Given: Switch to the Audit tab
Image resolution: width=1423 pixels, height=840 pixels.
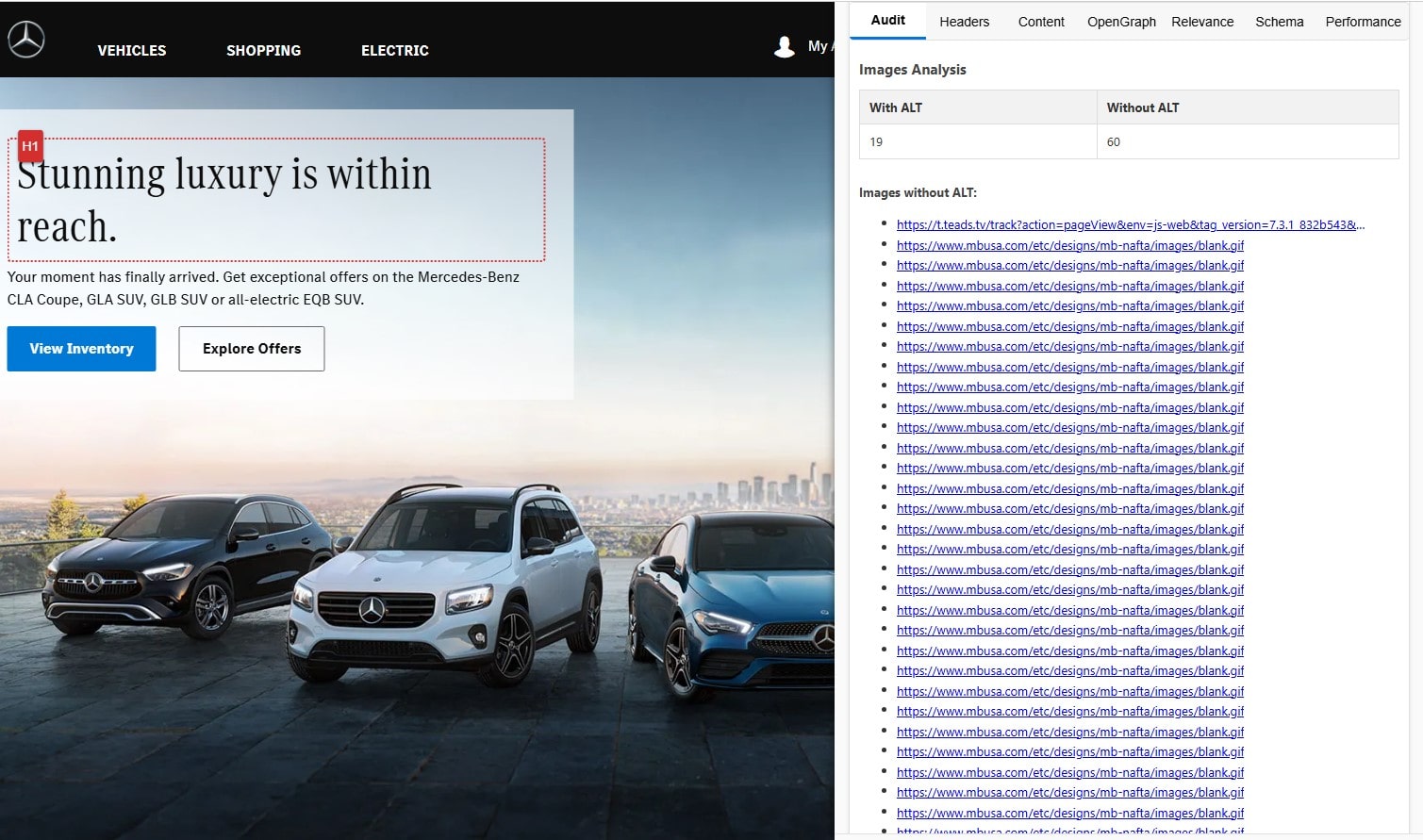Looking at the screenshot, I should pyautogui.click(x=887, y=20).
